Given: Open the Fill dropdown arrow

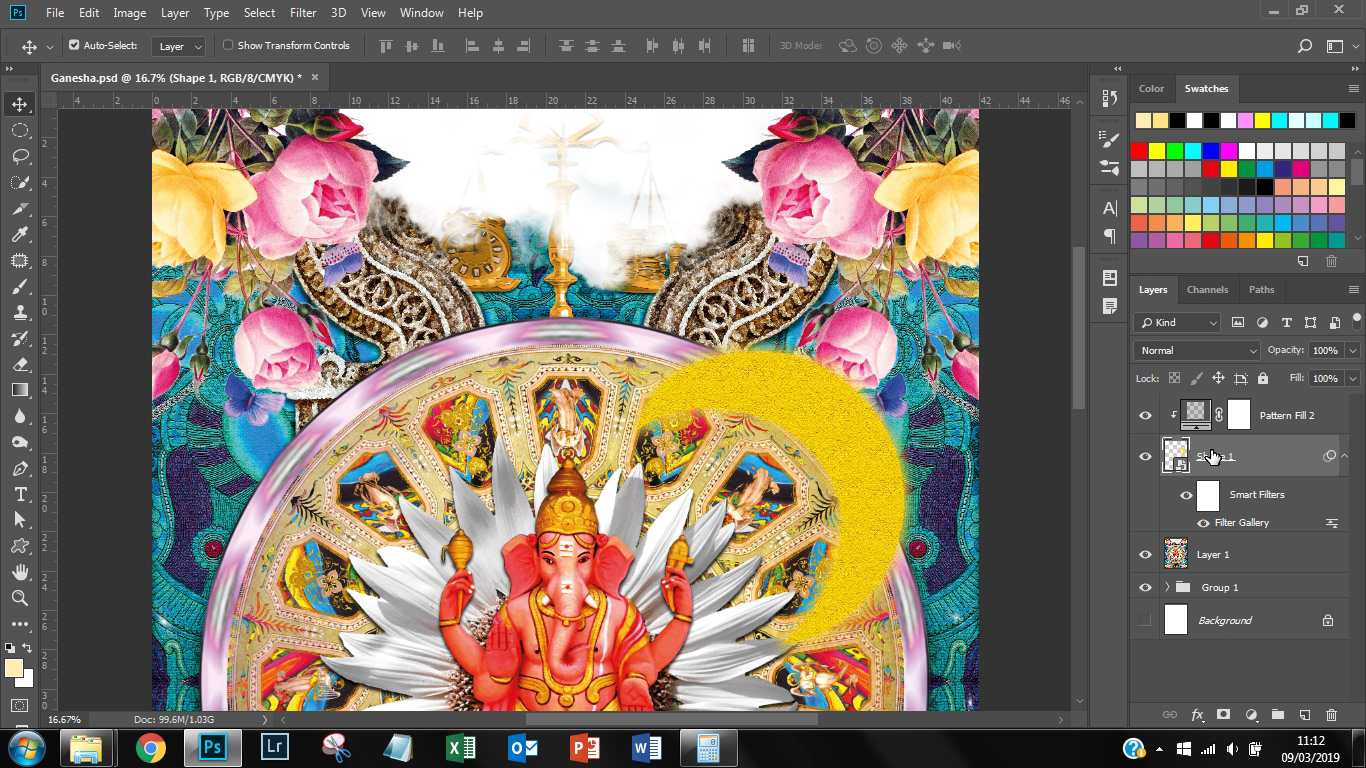Looking at the screenshot, I should point(1352,378).
